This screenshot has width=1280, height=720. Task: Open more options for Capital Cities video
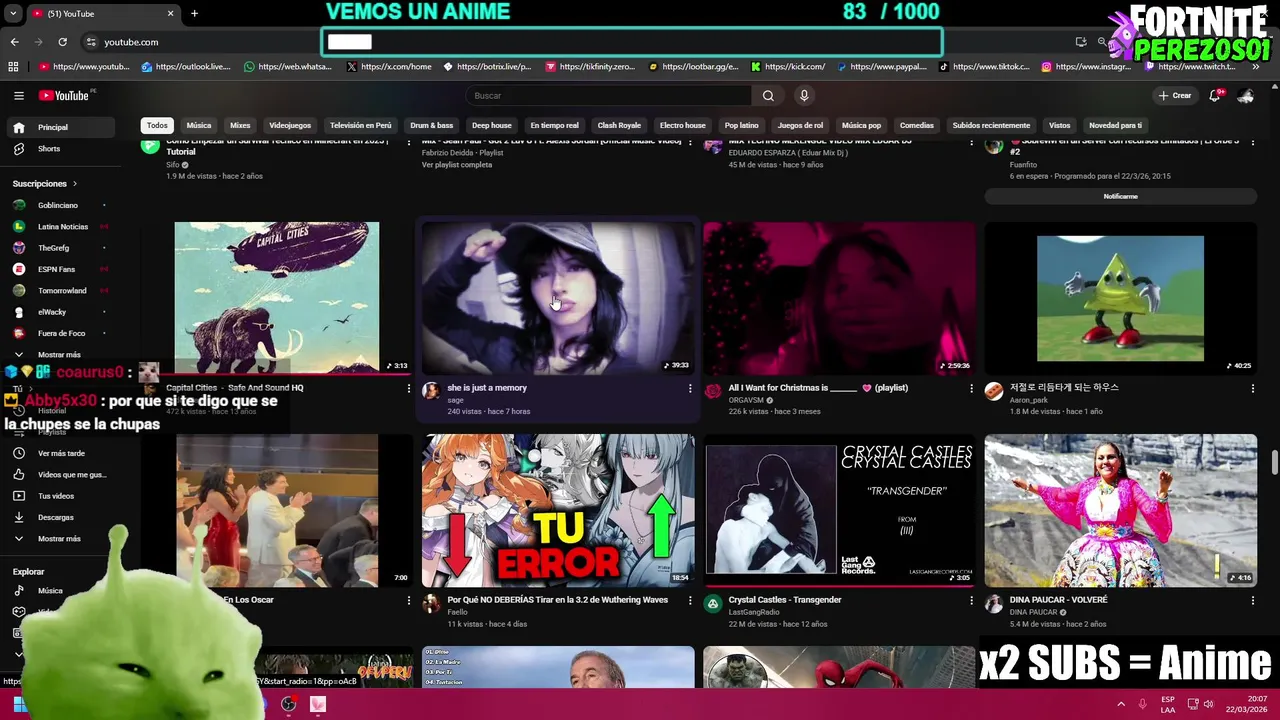pos(408,388)
